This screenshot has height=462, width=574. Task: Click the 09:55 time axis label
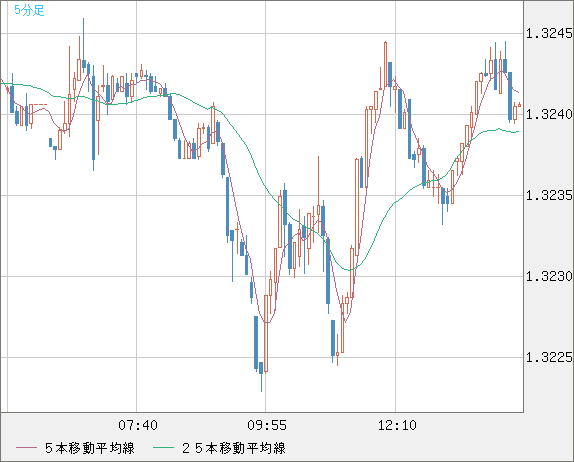tap(267, 425)
